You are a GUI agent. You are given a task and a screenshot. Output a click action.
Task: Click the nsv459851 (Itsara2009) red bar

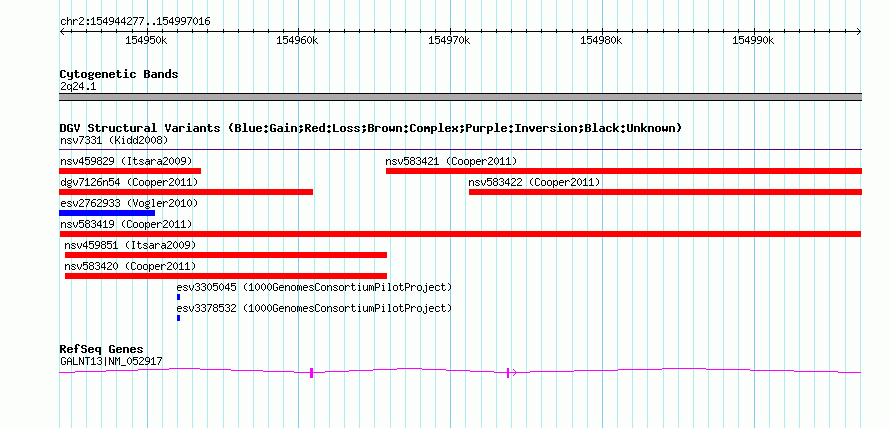coord(226,255)
